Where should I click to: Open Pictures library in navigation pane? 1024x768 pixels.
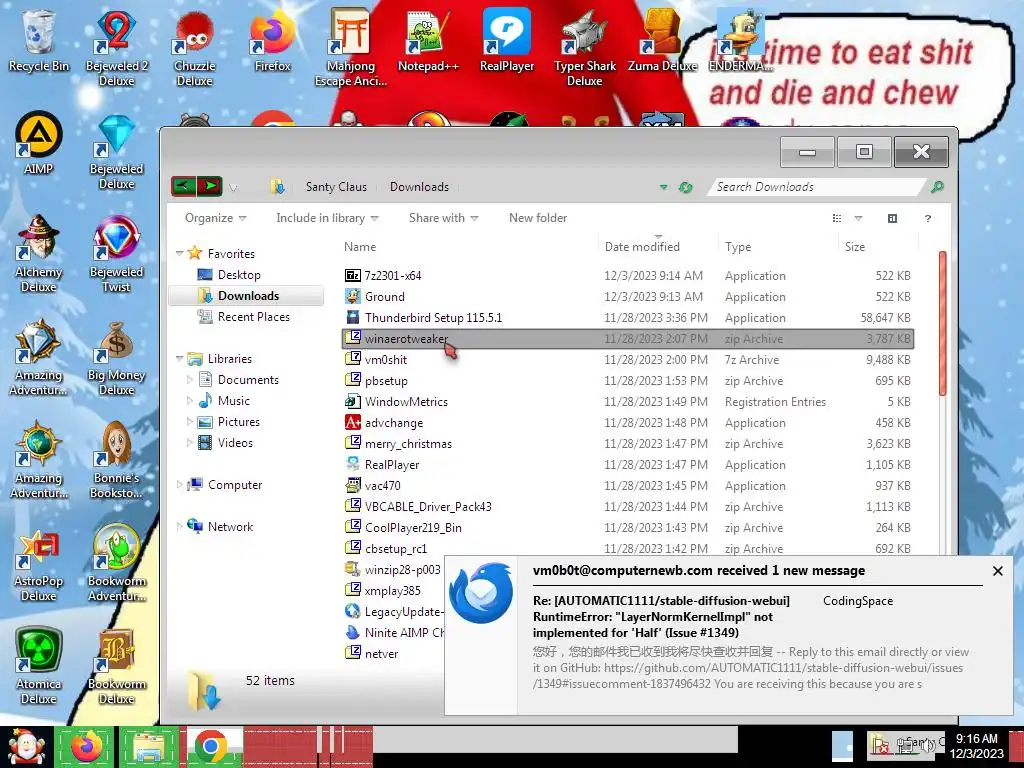(229, 422)
